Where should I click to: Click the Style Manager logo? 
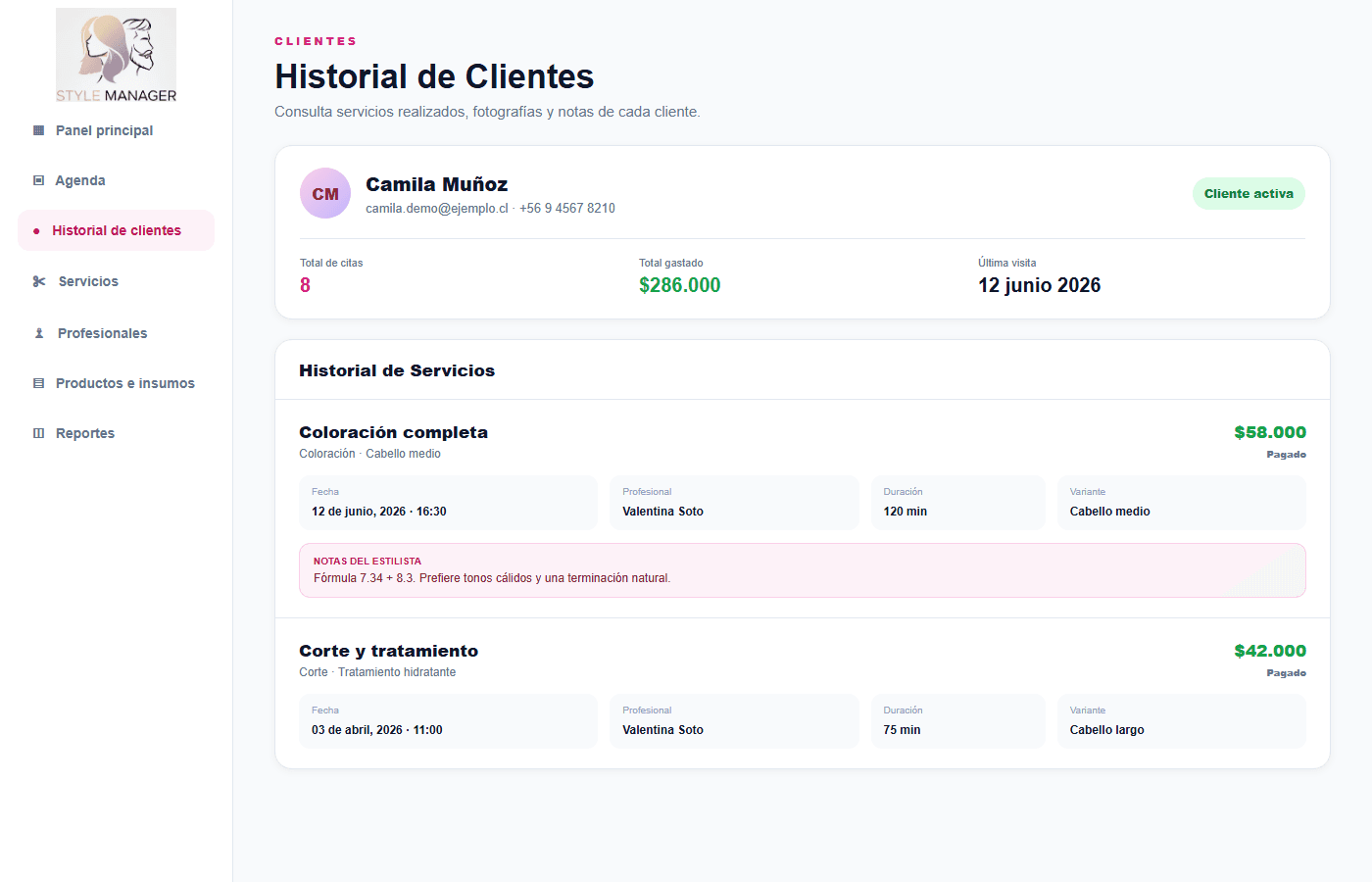[x=116, y=56]
